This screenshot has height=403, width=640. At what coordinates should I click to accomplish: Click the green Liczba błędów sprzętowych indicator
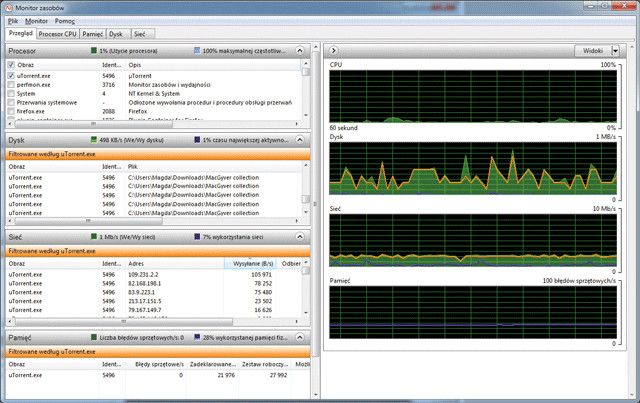point(94,338)
